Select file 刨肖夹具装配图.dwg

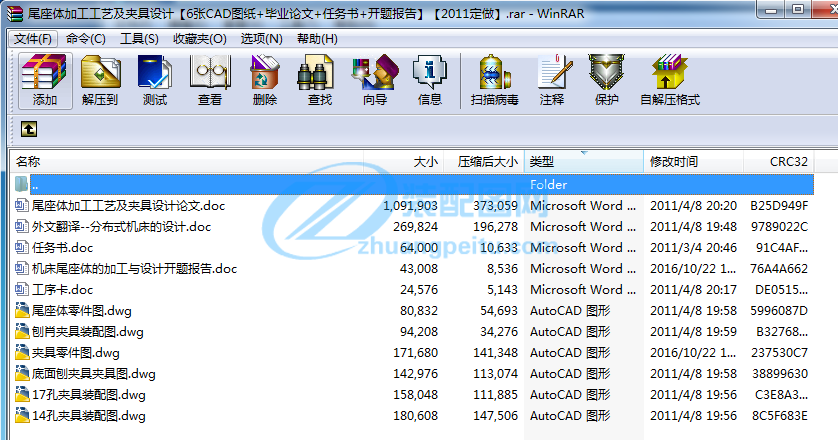tap(88, 331)
